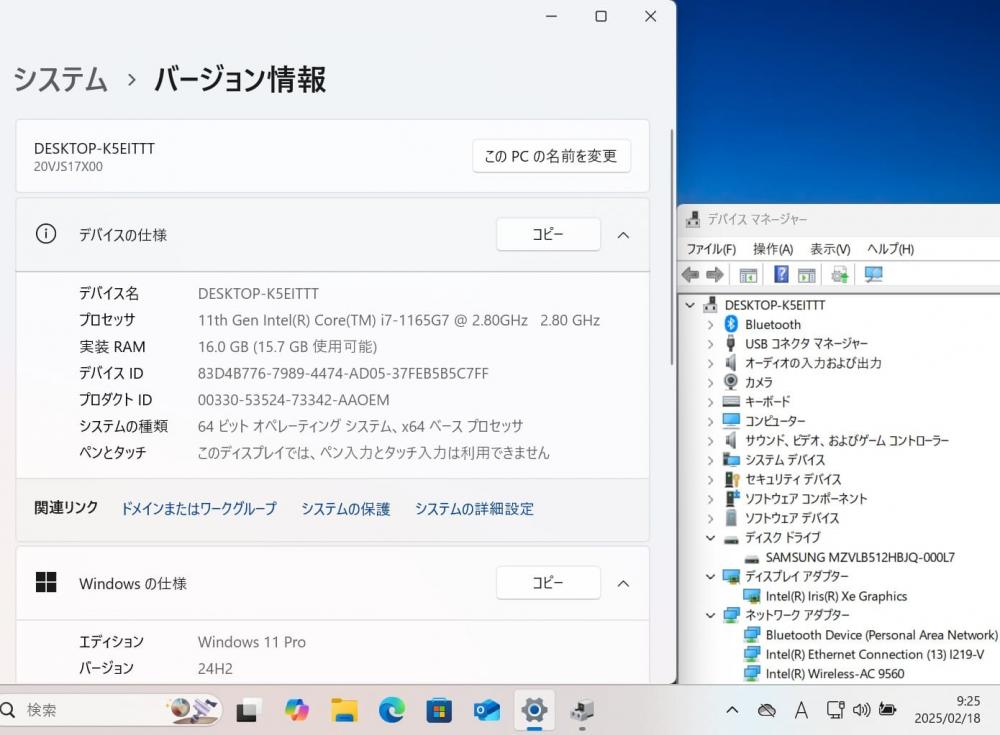Expand the カメラ device category
Viewport: 1000px width, 735px height.
pos(710,383)
